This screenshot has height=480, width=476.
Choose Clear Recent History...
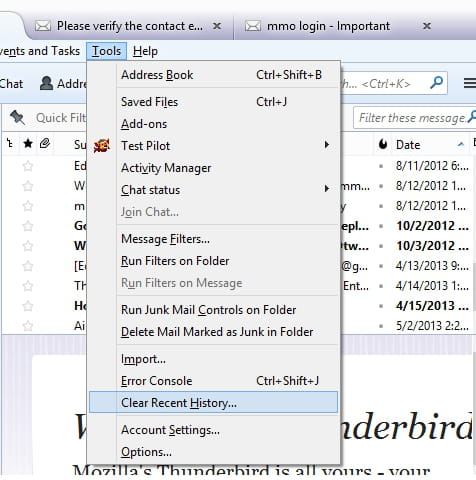coord(213,403)
